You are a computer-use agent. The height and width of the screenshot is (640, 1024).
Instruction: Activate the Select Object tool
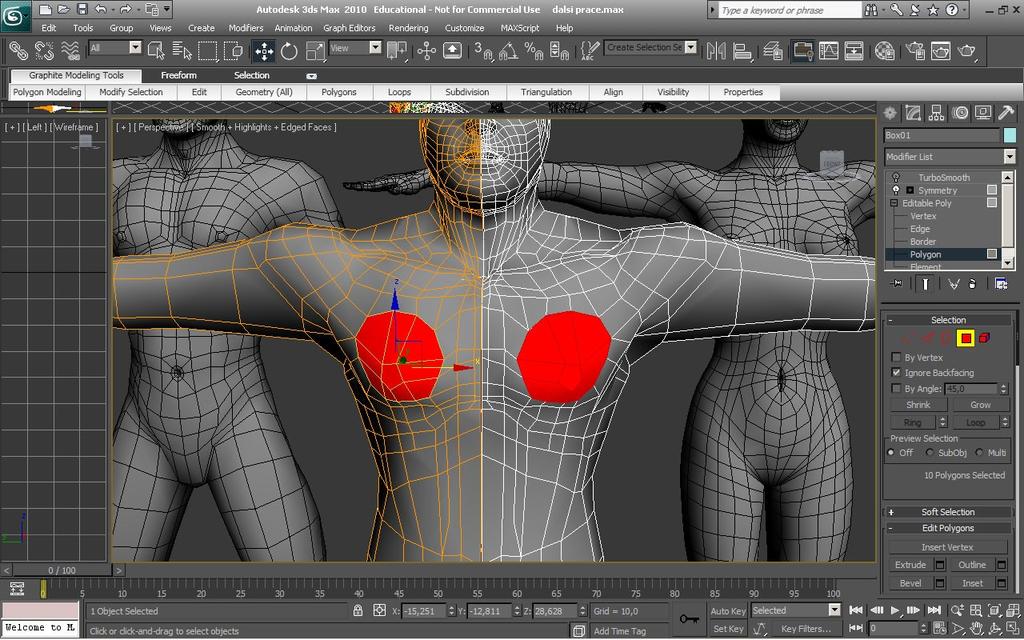pyautogui.click(x=156, y=51)
